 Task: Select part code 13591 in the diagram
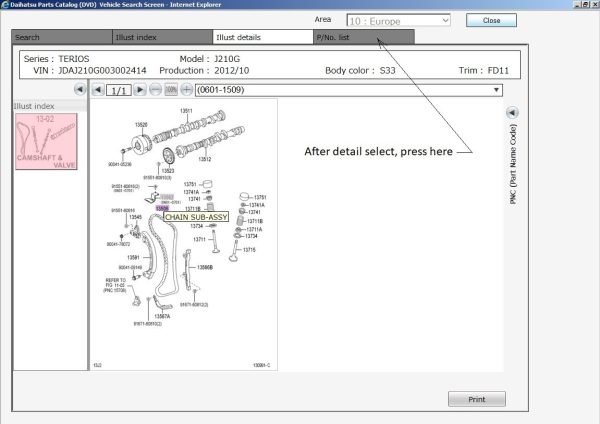133,257
